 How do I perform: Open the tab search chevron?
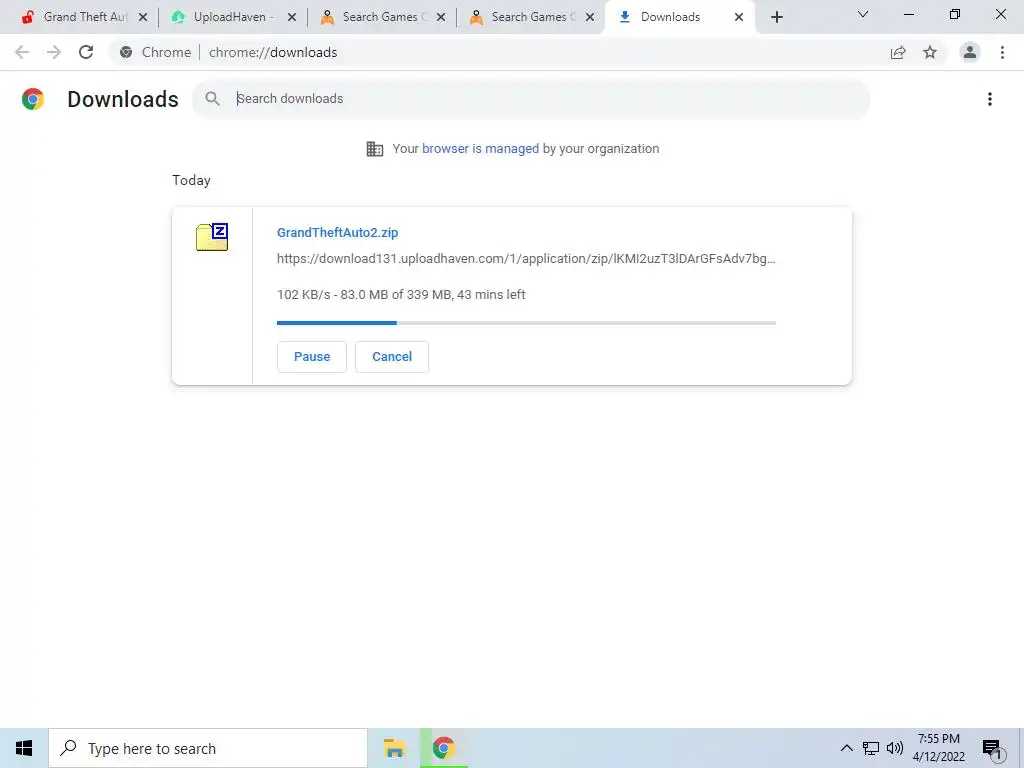[863, 14]
